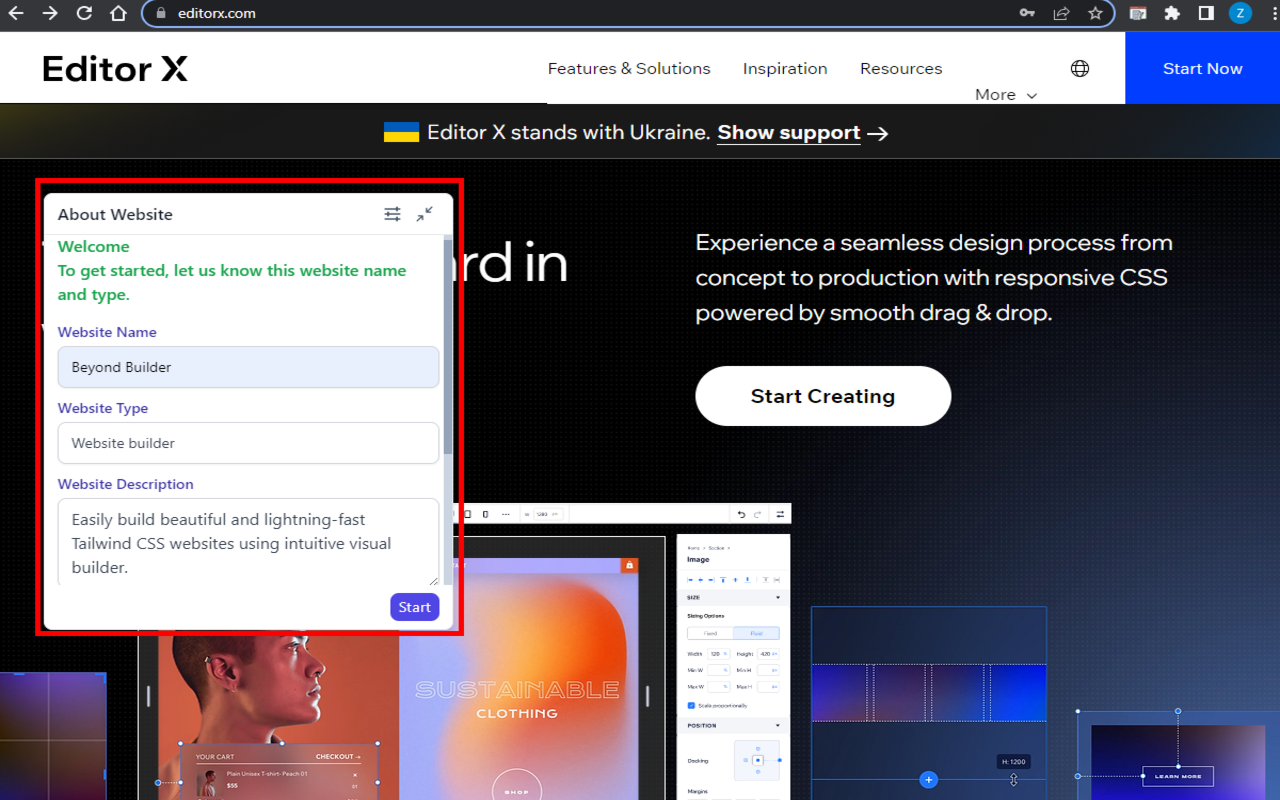Open settings sliders icon in About Website panel
This screenshot has width=1280, height=800.
click(392, 214)
